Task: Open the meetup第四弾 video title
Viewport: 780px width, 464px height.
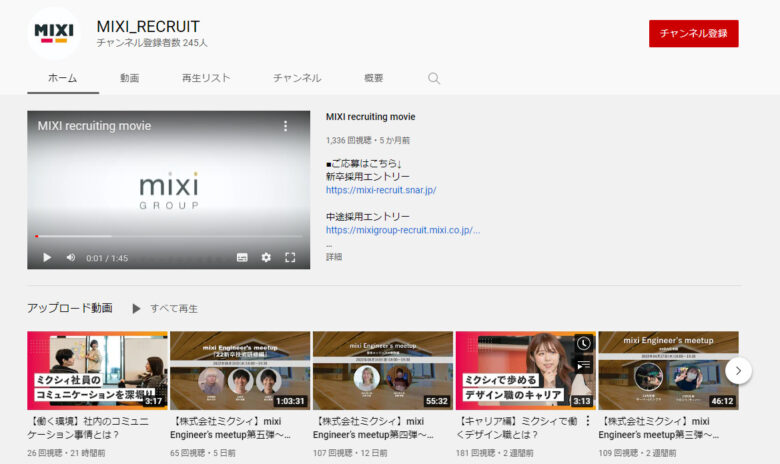Action: click(373, 428)
